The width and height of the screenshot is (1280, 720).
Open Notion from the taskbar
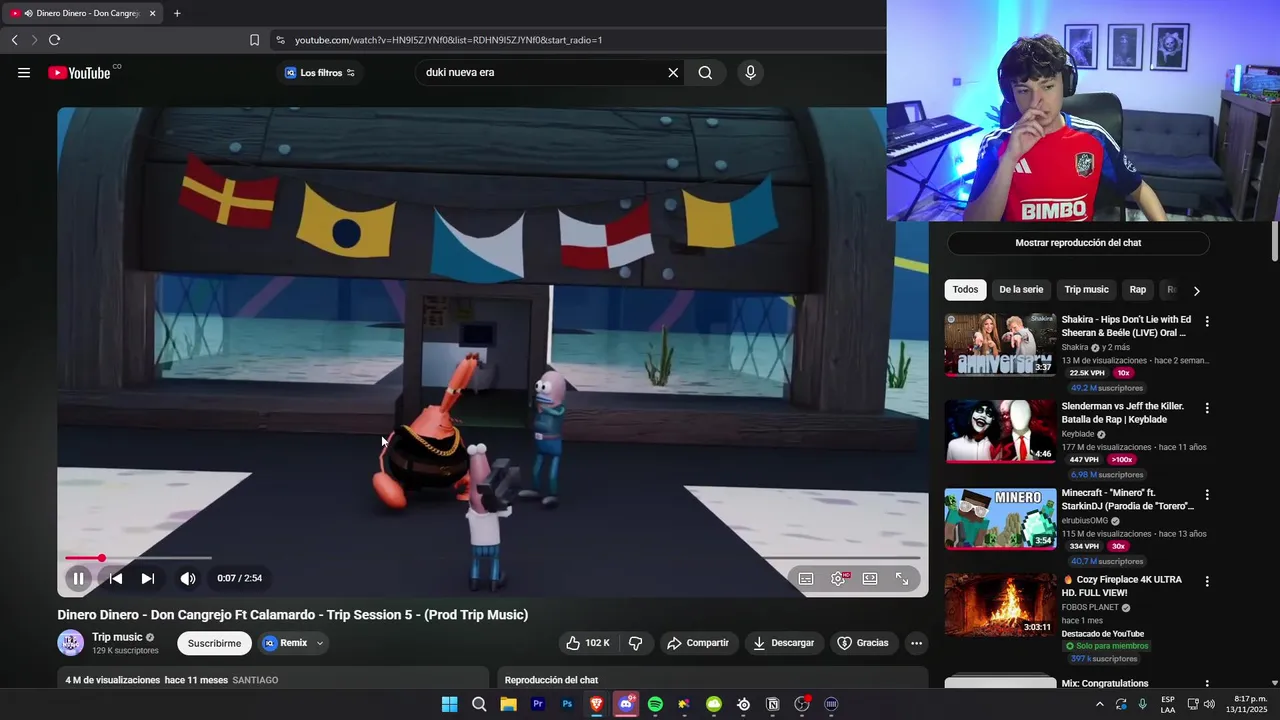(x=772, y=704)
